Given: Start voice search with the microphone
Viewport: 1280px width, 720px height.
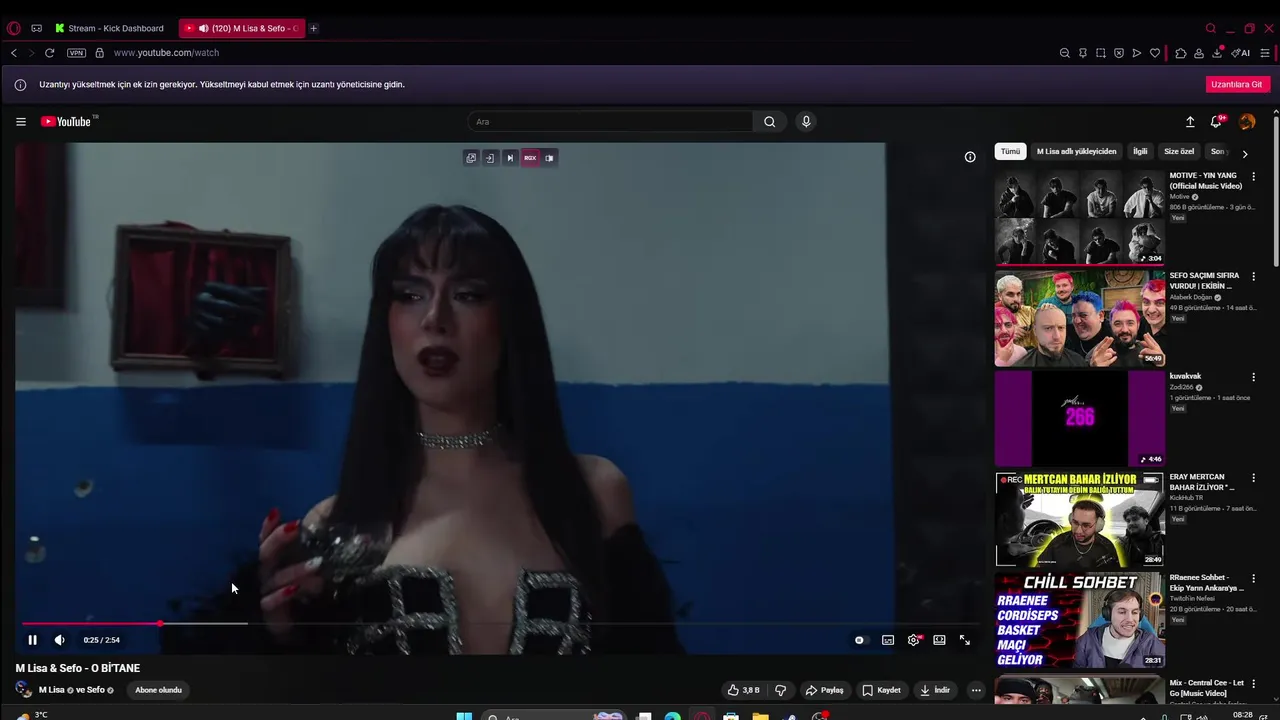Looking at the screenshot, I should (806, 122).
